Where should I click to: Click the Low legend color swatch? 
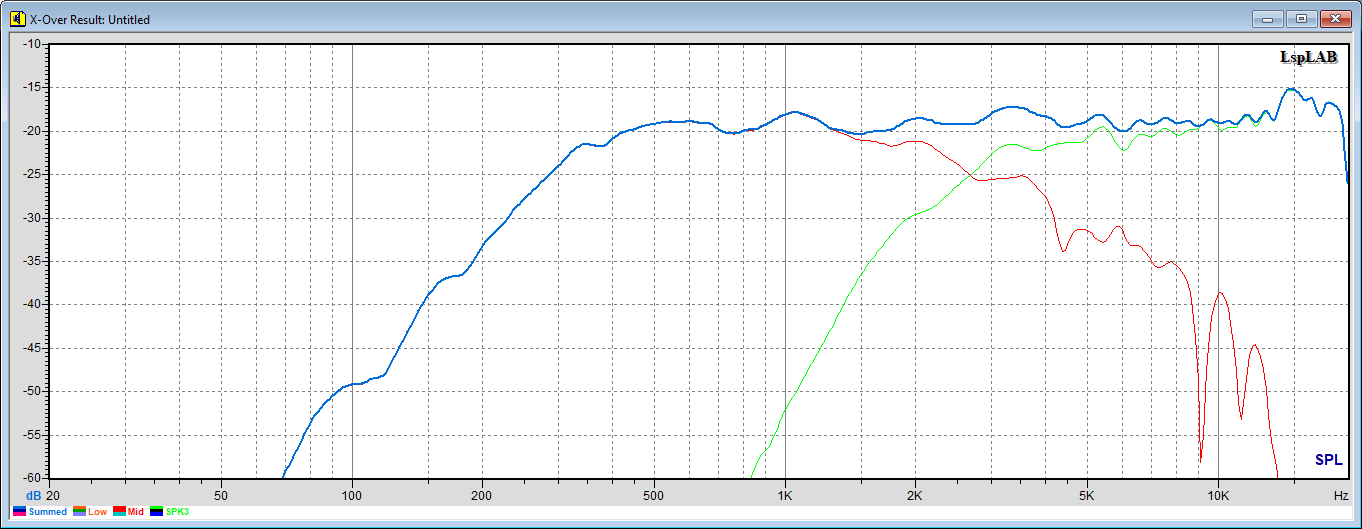[79, 512]
